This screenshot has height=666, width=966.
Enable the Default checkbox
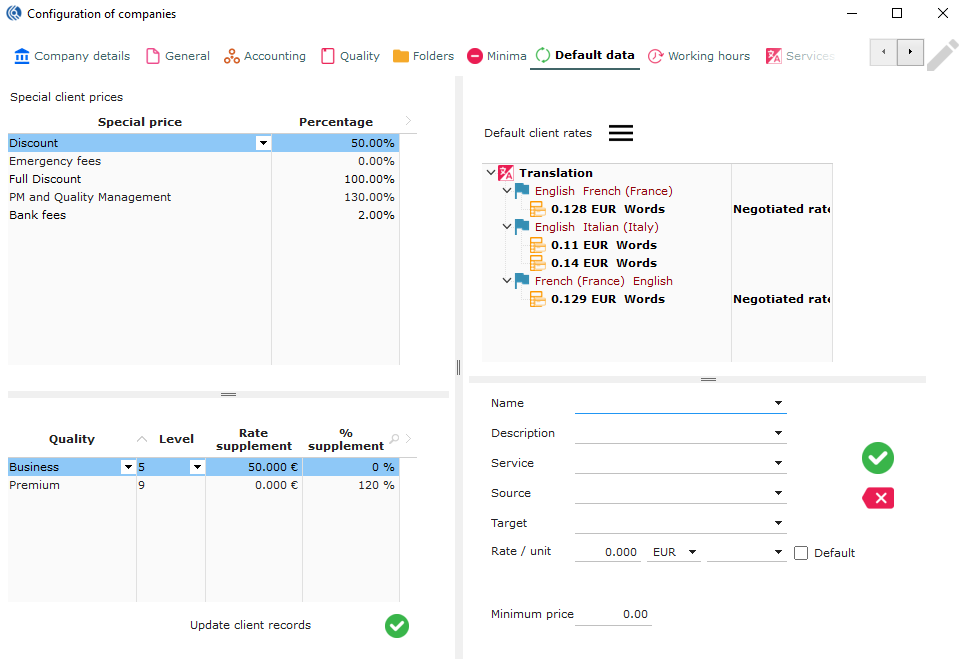[x=801, y=553]
